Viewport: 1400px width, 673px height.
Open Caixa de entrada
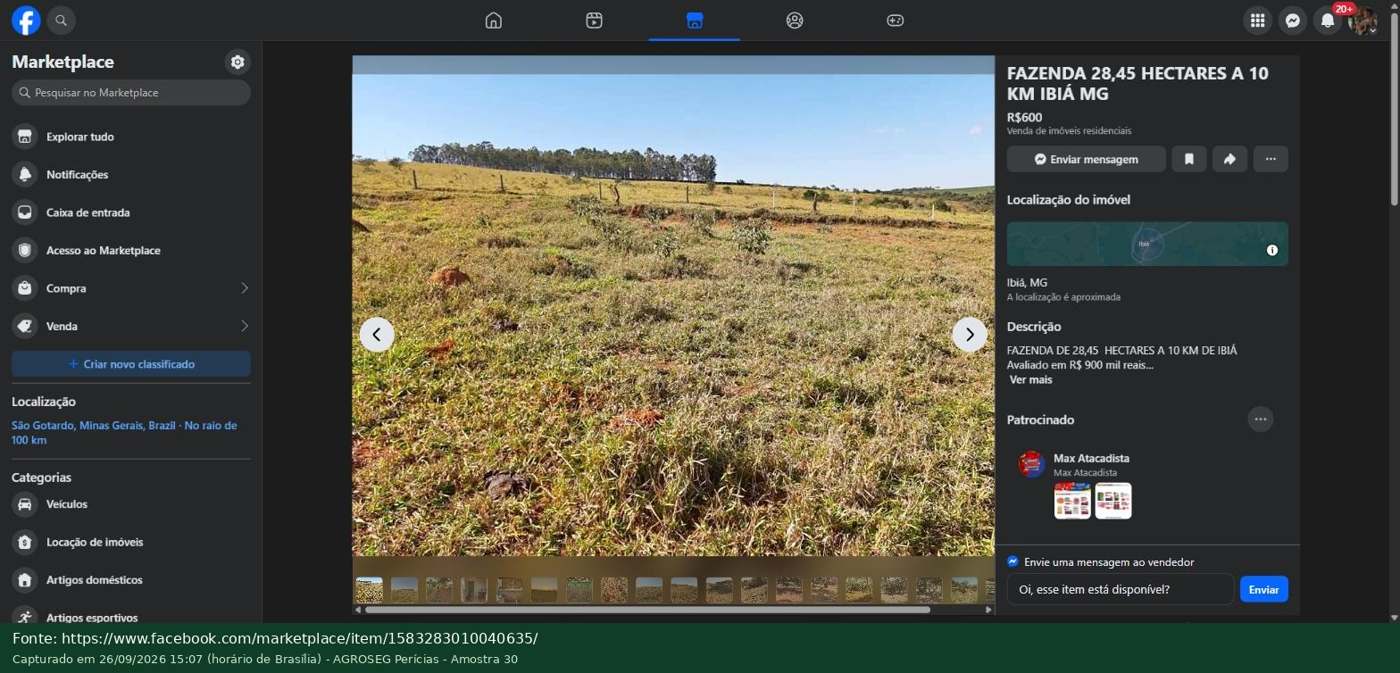[131, 212]
